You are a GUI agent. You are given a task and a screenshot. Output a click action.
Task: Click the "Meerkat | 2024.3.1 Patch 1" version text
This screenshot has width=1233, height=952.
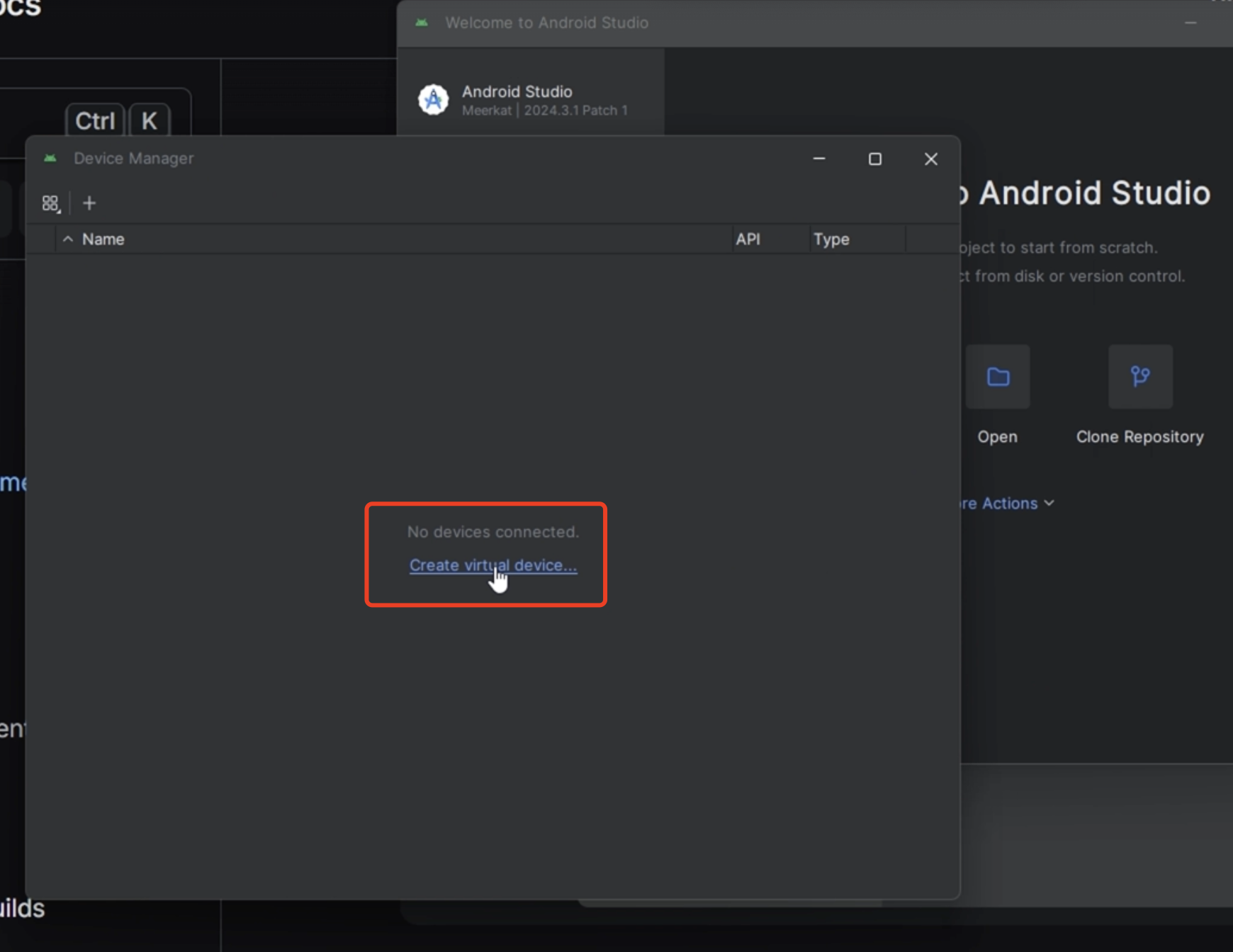(545, 110)
